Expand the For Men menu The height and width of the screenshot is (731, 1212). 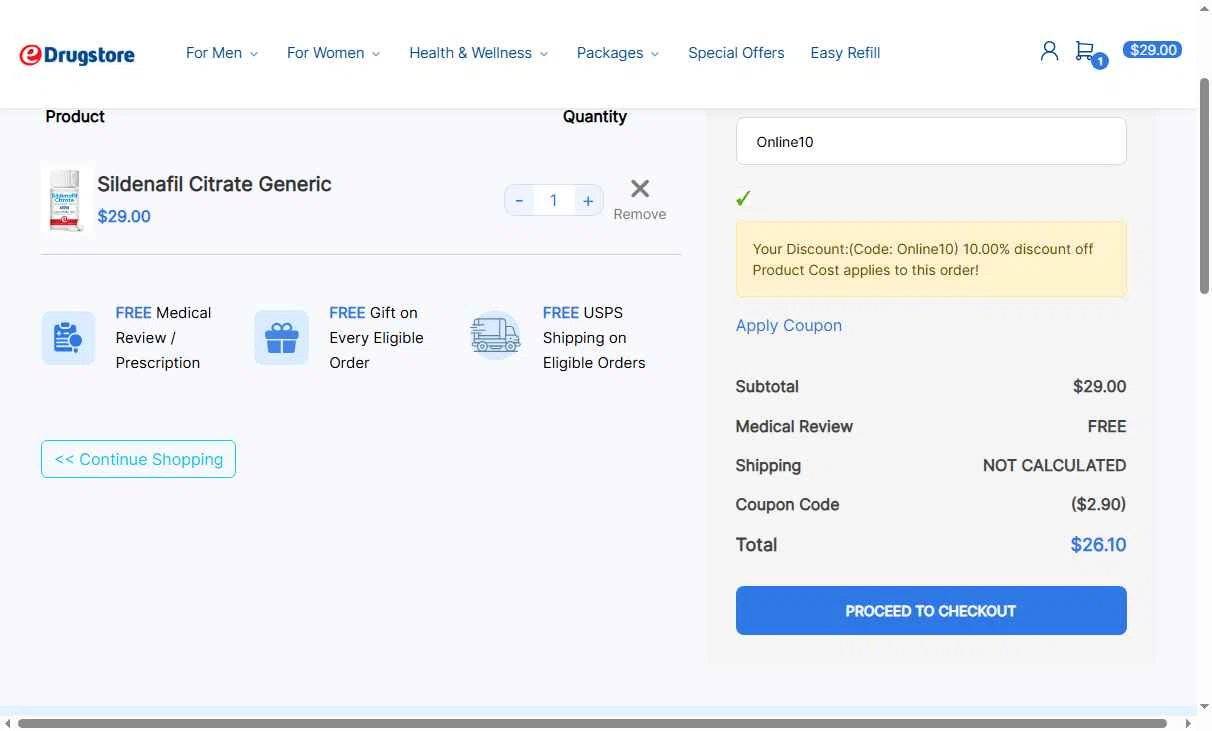click(222, 53)
